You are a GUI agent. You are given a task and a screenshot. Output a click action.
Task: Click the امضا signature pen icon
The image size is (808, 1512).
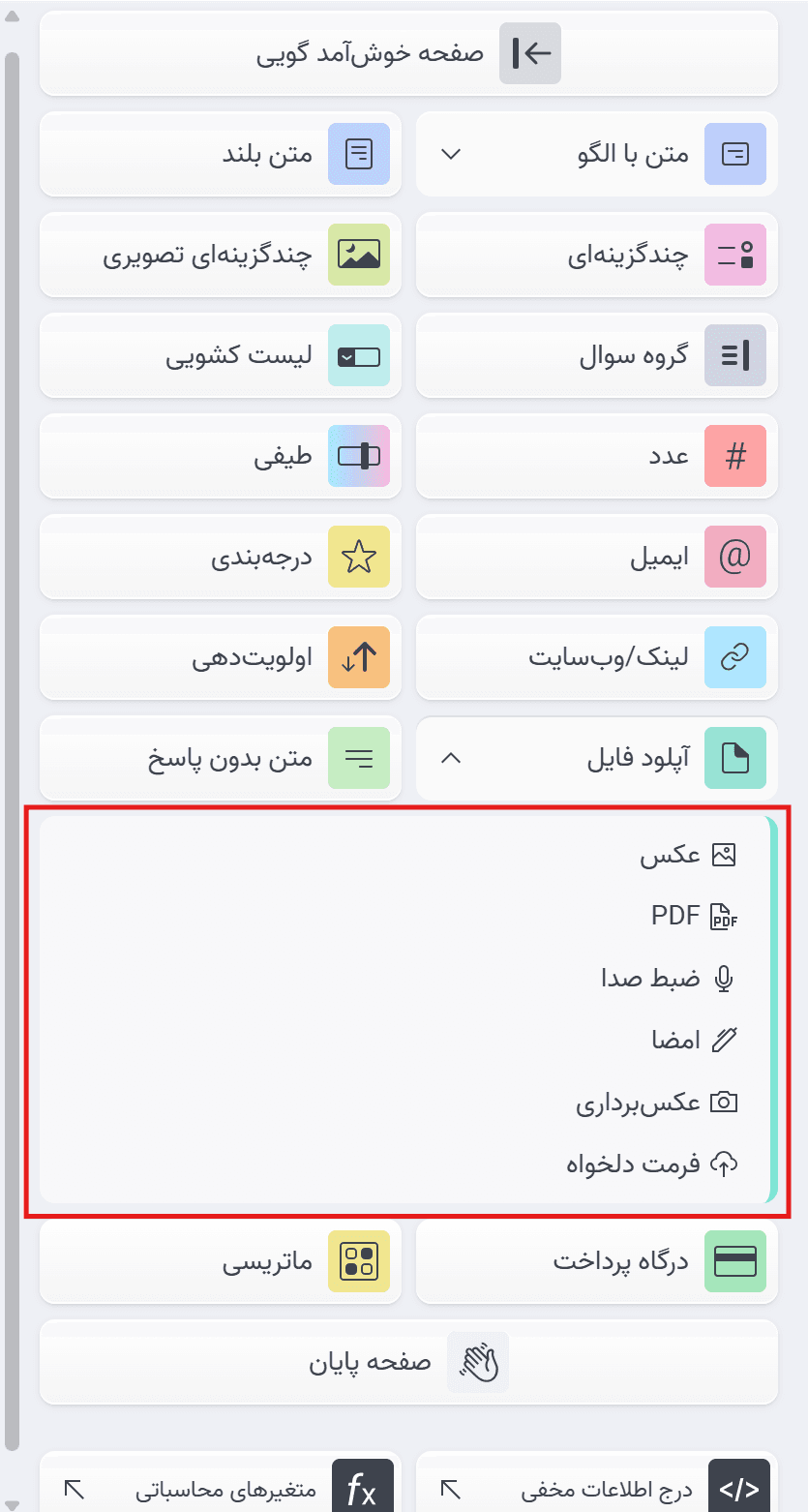[725, 1040]
